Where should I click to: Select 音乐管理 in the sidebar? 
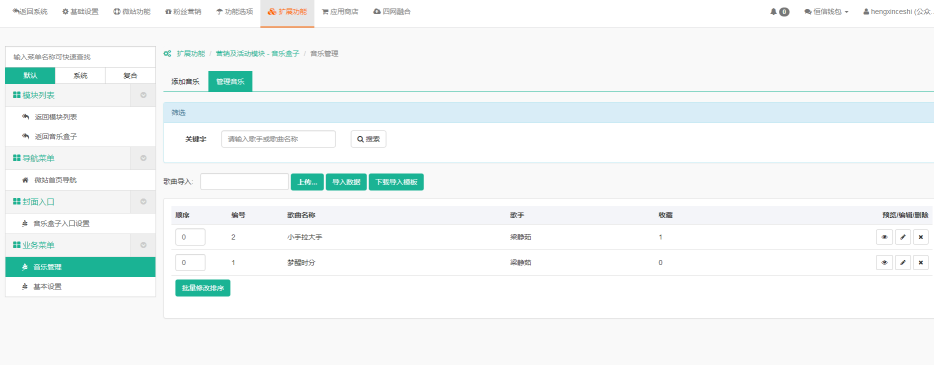pos(80,267)
